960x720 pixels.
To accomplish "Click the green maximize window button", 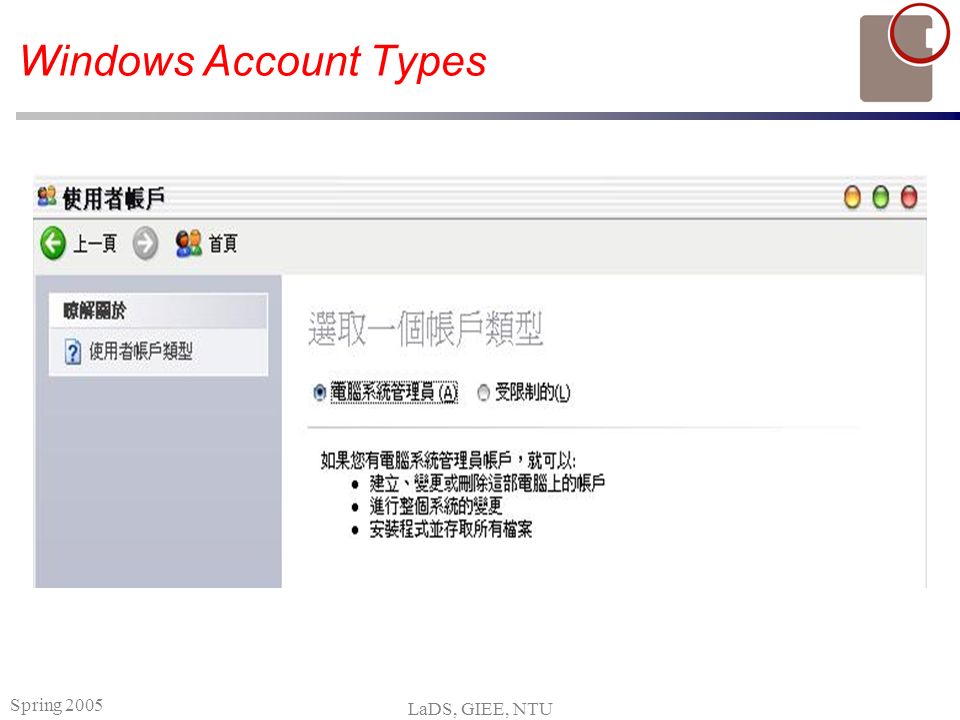I will click(x=880, y=197).
